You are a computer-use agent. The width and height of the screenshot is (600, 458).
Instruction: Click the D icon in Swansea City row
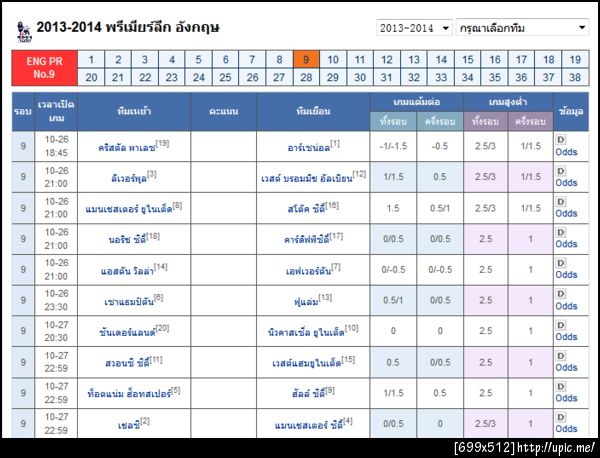[x=561, y=356]
